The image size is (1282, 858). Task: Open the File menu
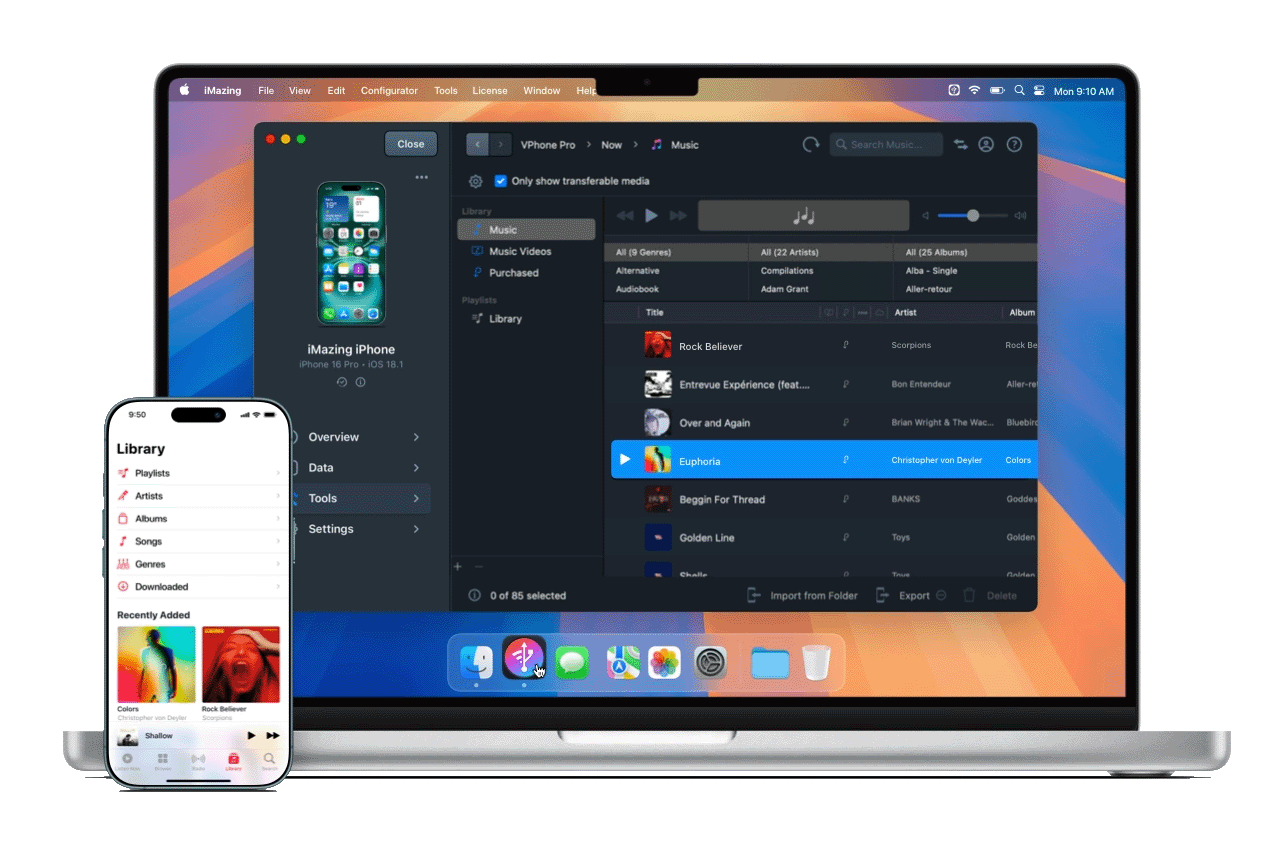pos(266,91)
